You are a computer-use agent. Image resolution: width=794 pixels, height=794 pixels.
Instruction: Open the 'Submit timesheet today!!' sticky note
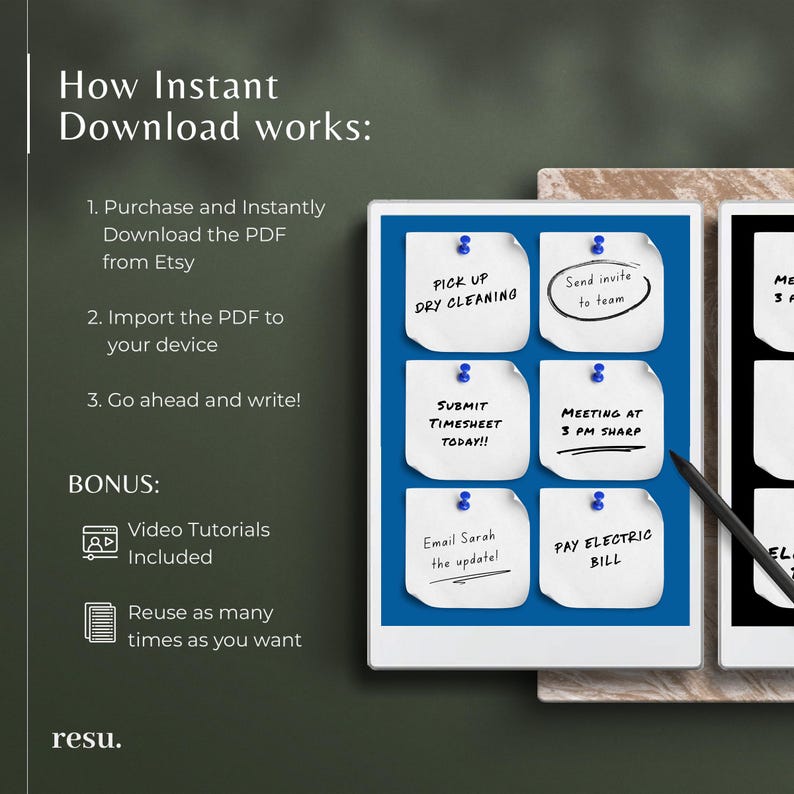coord(467,420)
